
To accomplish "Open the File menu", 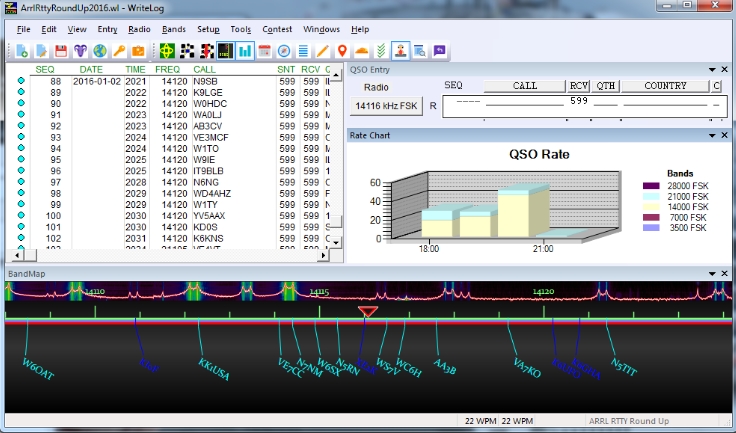I will pyautogui.click(x=23, y=29).
